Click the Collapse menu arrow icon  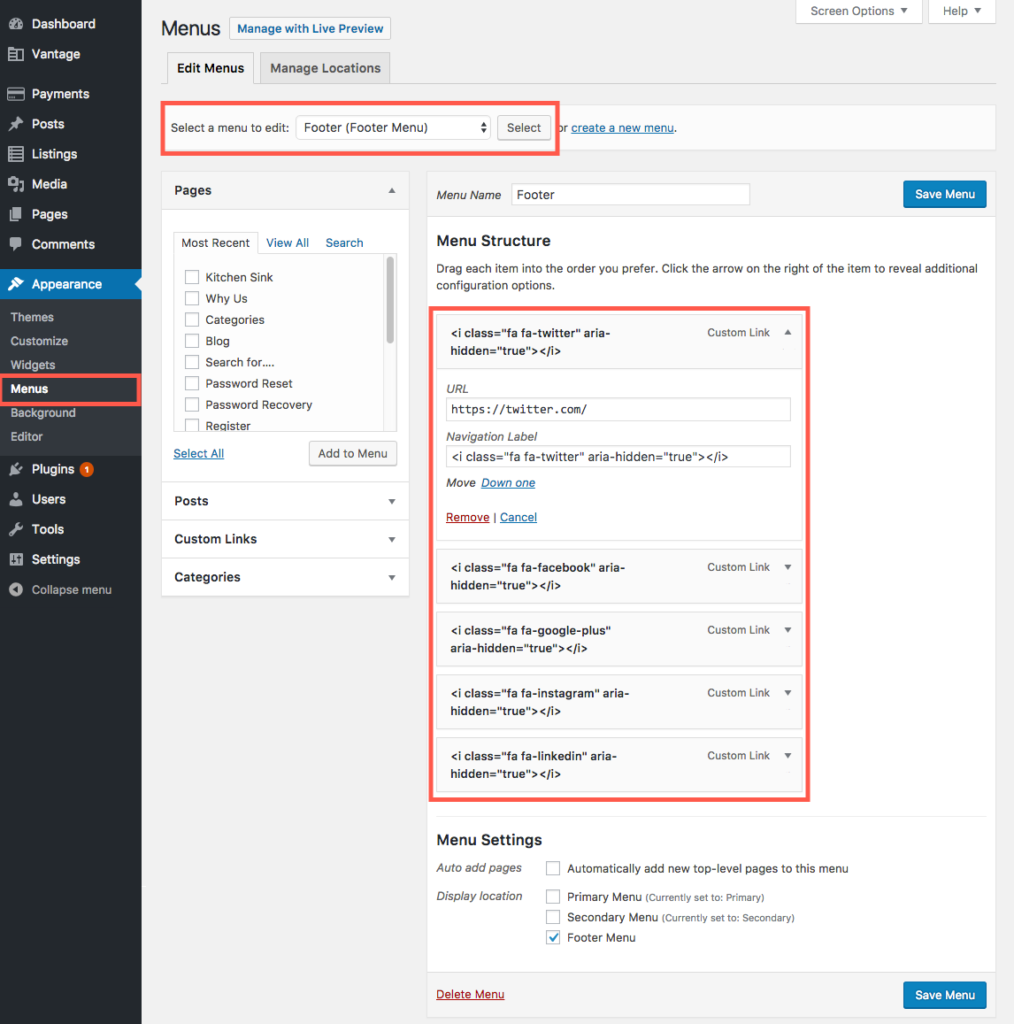coord(17,589)
